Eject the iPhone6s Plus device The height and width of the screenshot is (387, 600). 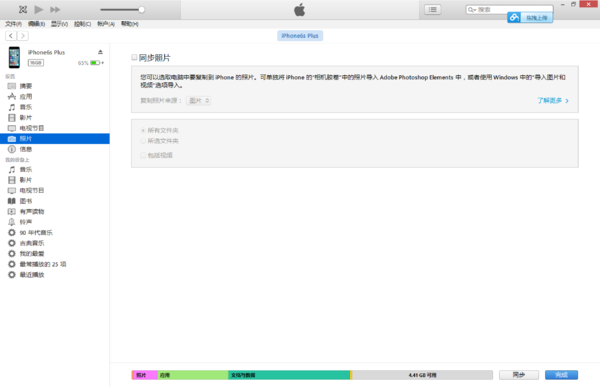(100, 52)
